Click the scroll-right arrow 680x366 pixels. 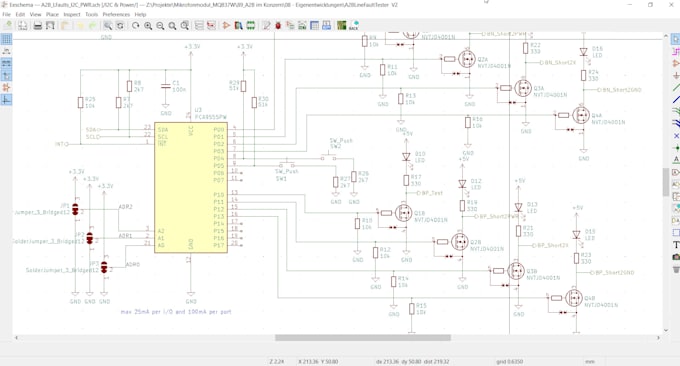(x=658, y=337)
